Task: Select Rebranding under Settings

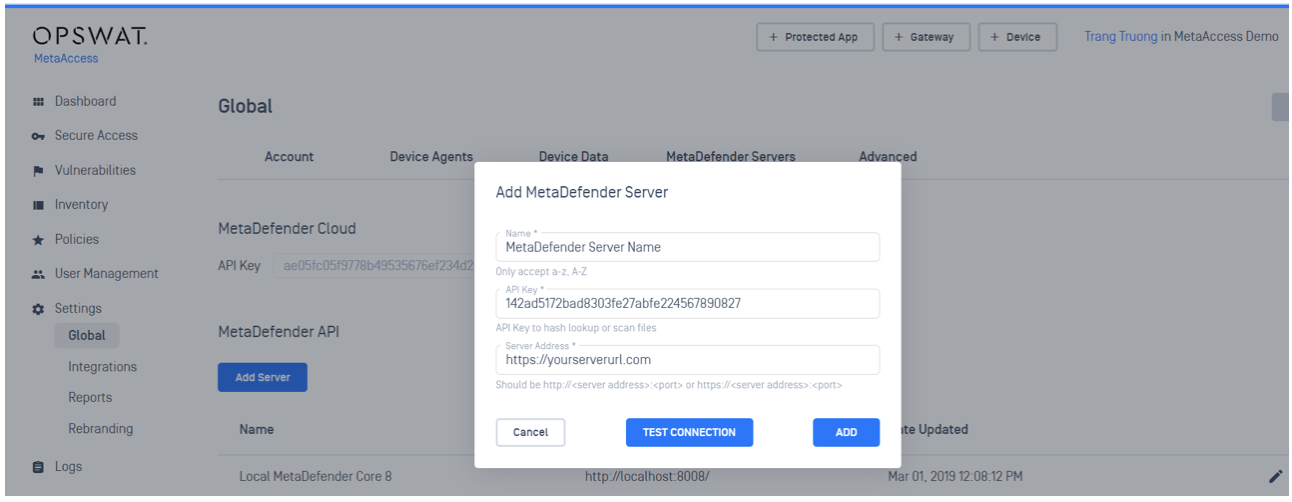Action: tap(100, 429)
